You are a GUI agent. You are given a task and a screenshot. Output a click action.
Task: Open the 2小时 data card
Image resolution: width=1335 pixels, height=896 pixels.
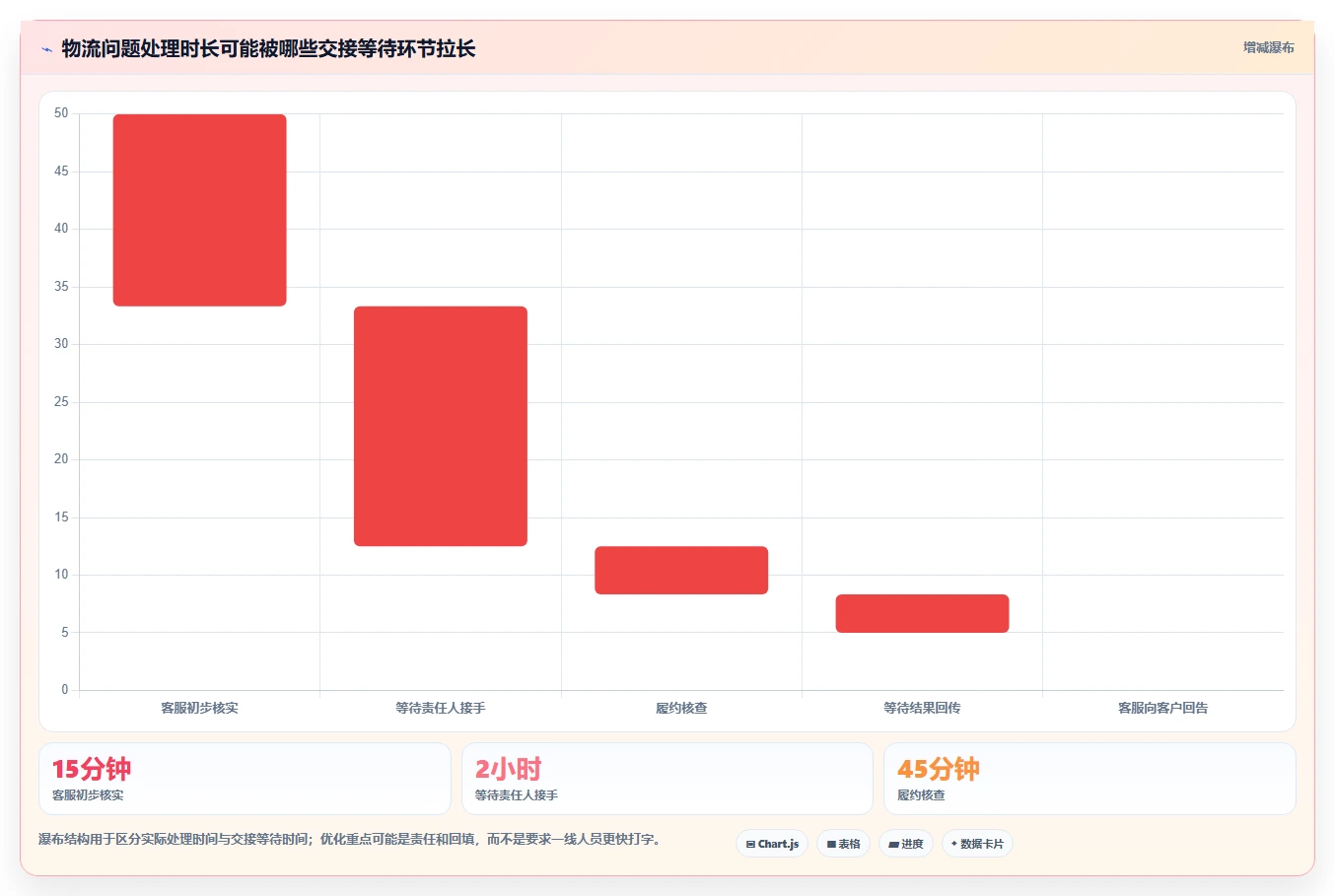pos(667,779)
